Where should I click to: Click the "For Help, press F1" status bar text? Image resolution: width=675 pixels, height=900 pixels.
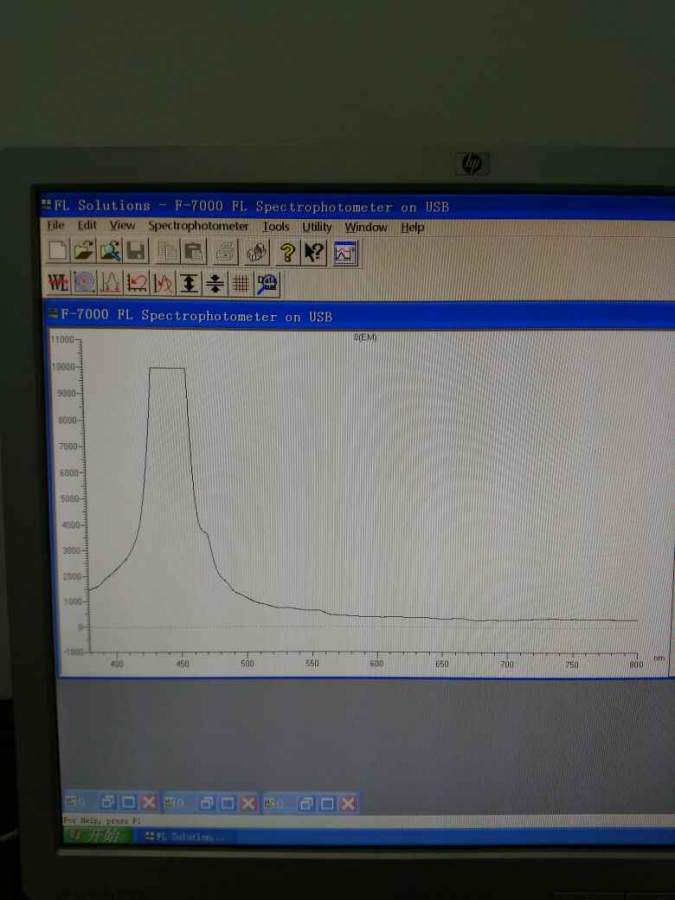click(x=102, y=821)
